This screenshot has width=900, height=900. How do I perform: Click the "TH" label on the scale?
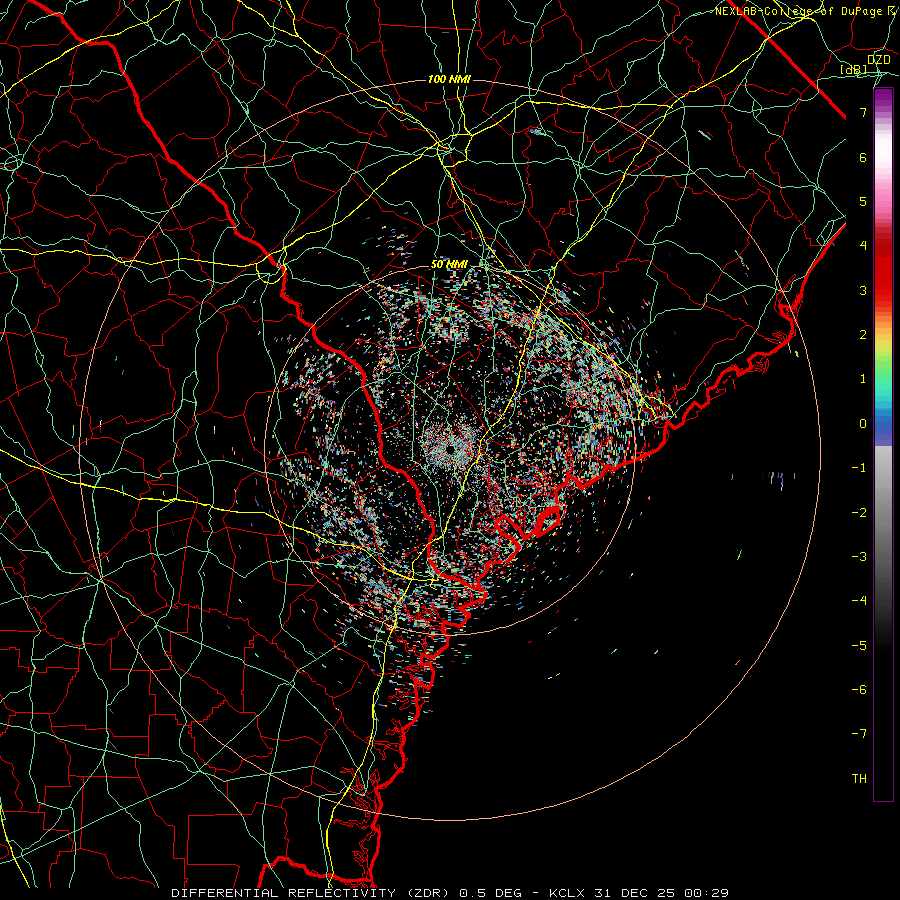859,779
